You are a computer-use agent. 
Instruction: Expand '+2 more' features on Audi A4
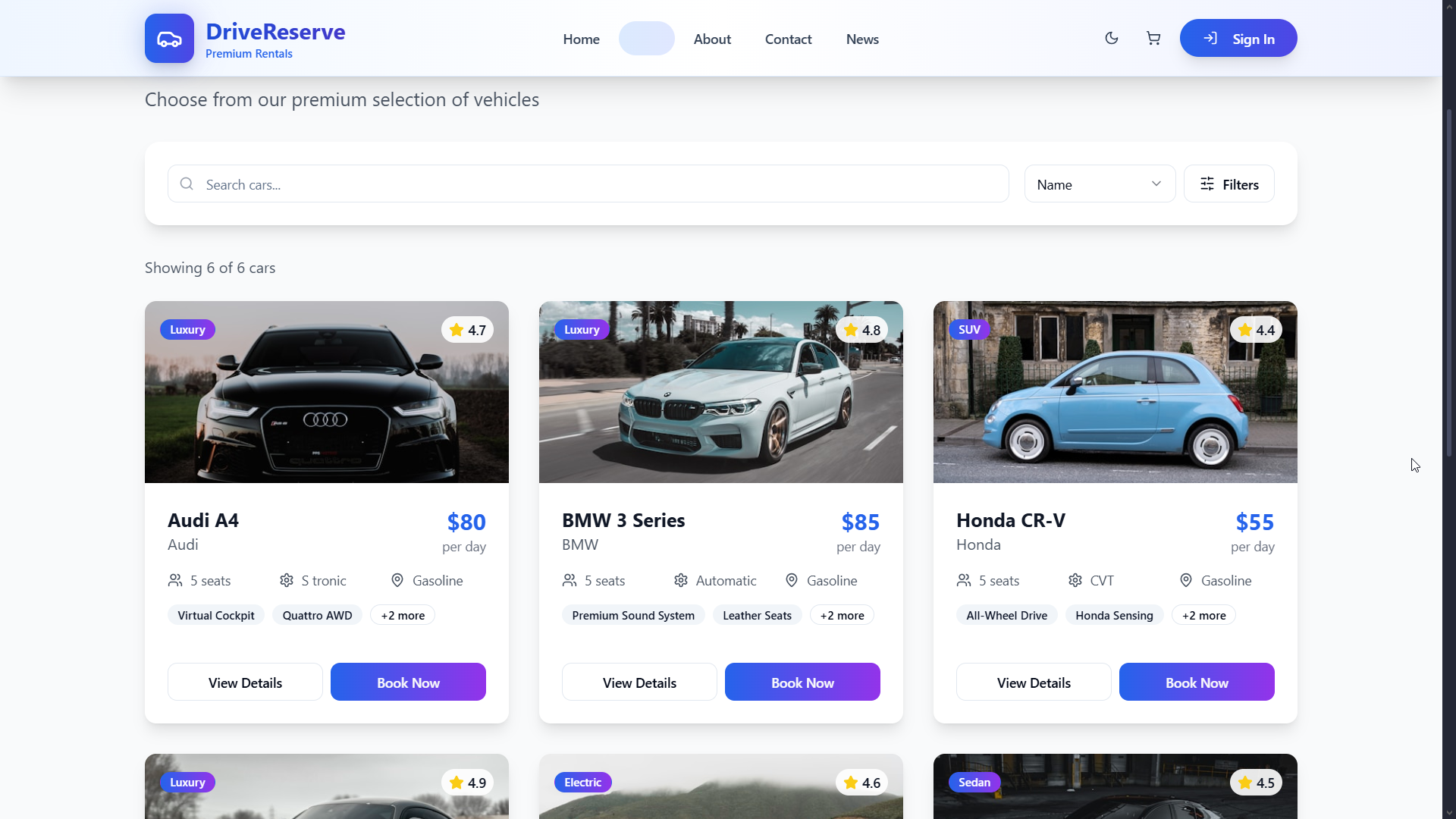point(403,616)
